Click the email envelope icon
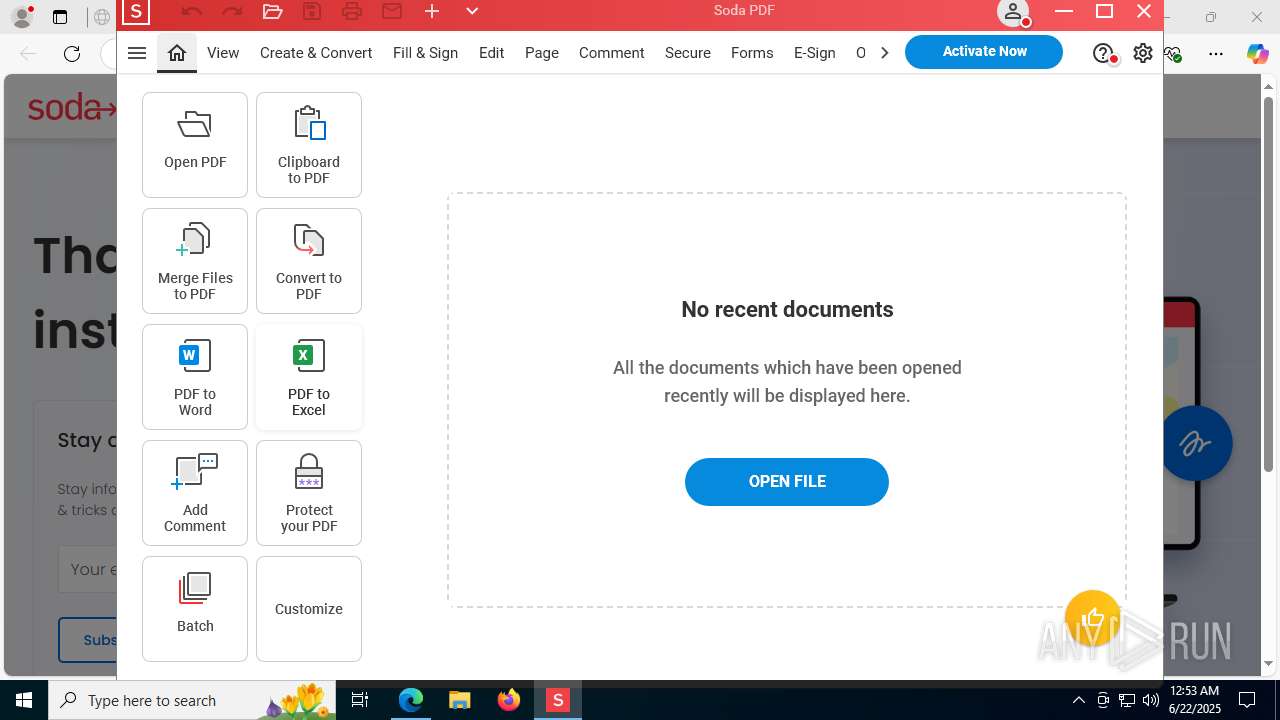The image size is (1280, 720). (392, 12)
